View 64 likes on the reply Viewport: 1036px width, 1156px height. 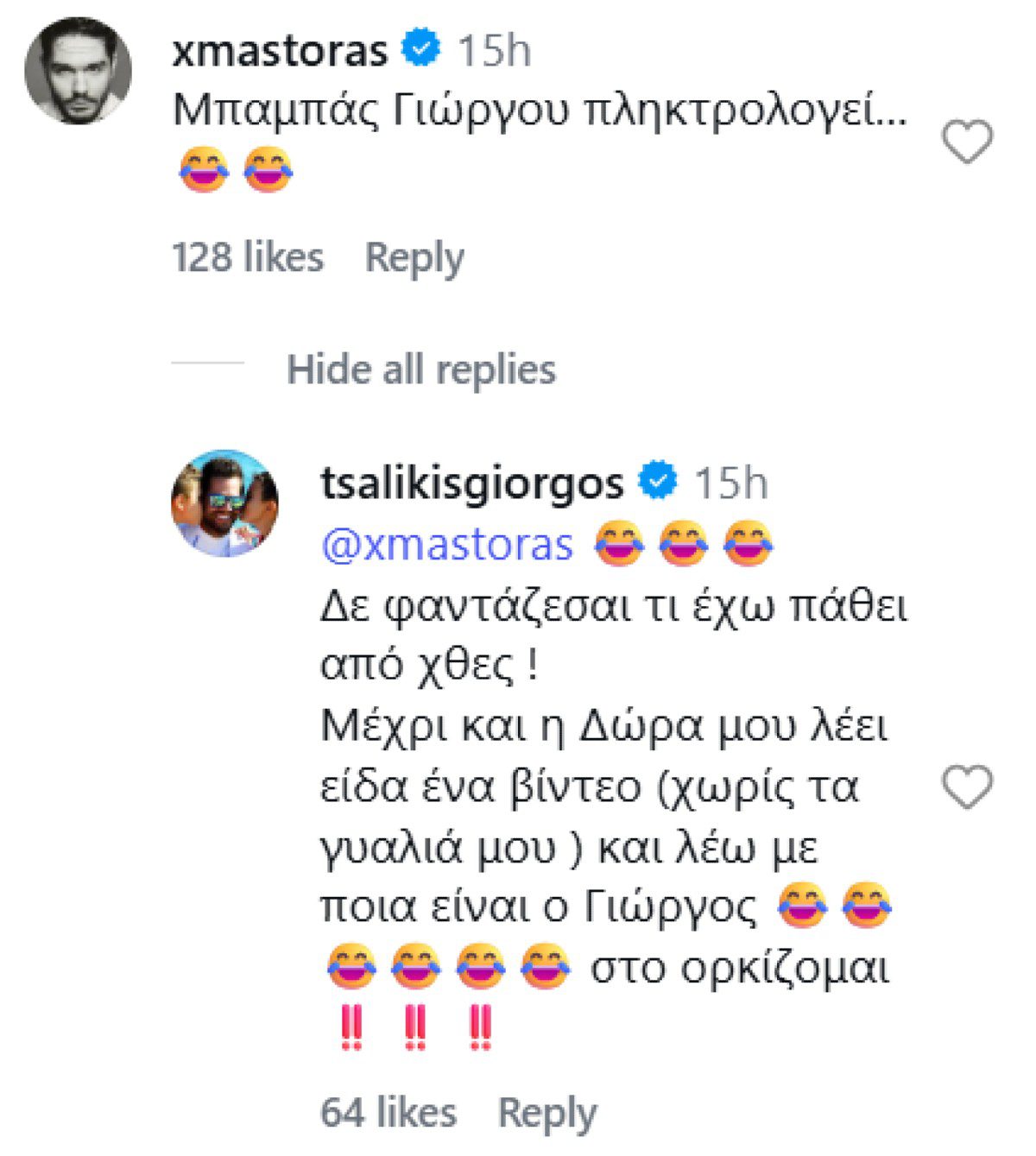388,1111
